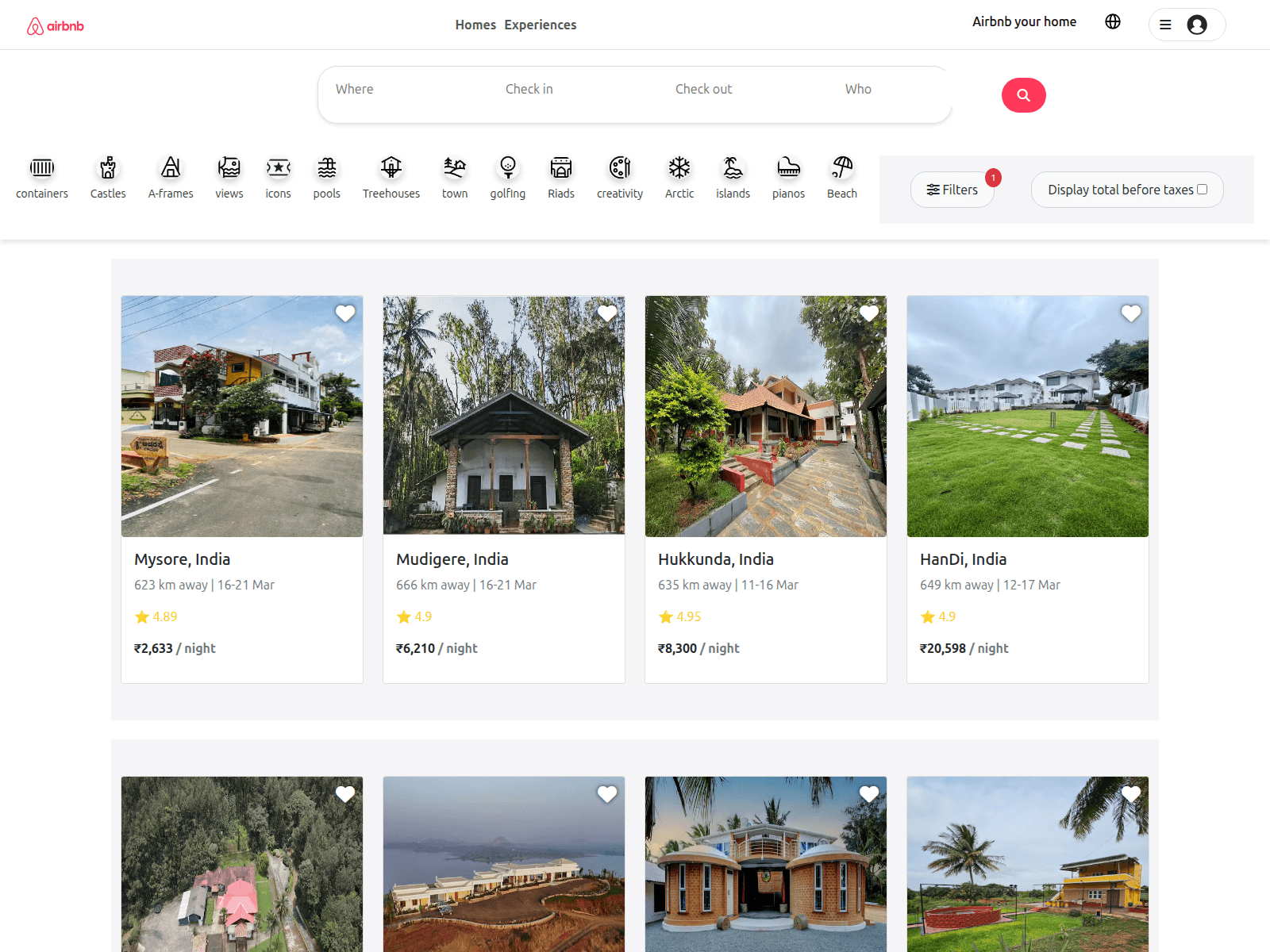The height and width of the screenshot is (952, 1270).
Task: Open the hamburger menu icon
Action: coord(1165,25)
